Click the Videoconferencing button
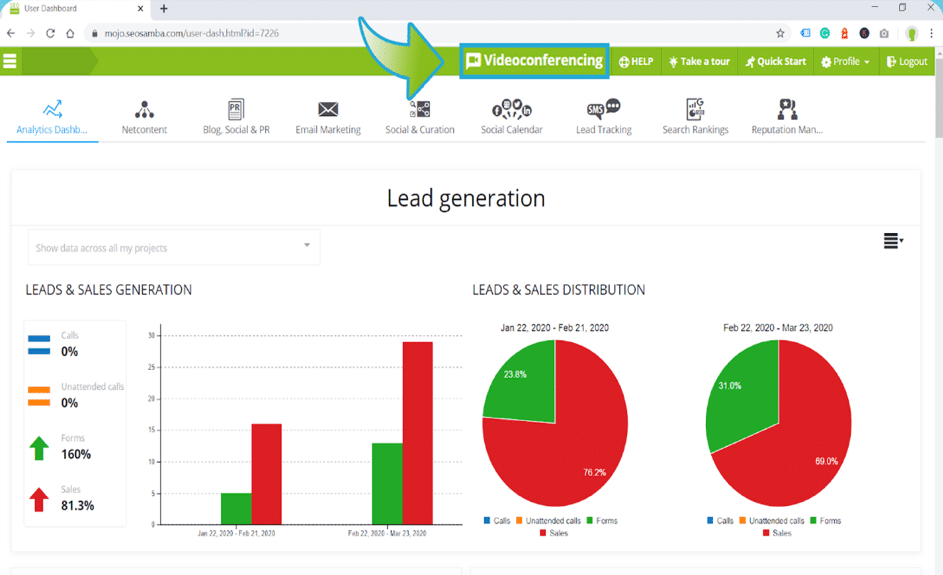 coord(534,61)
